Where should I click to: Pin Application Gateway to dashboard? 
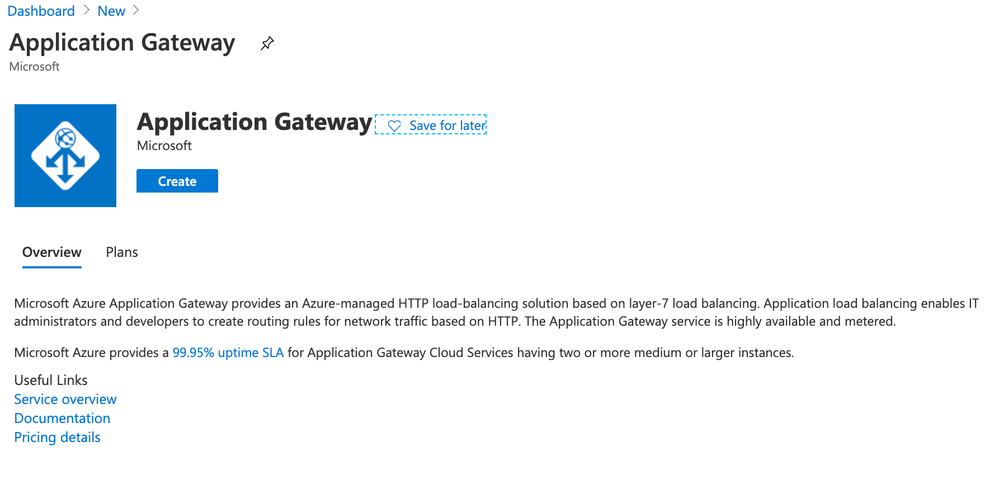point(268,44)
